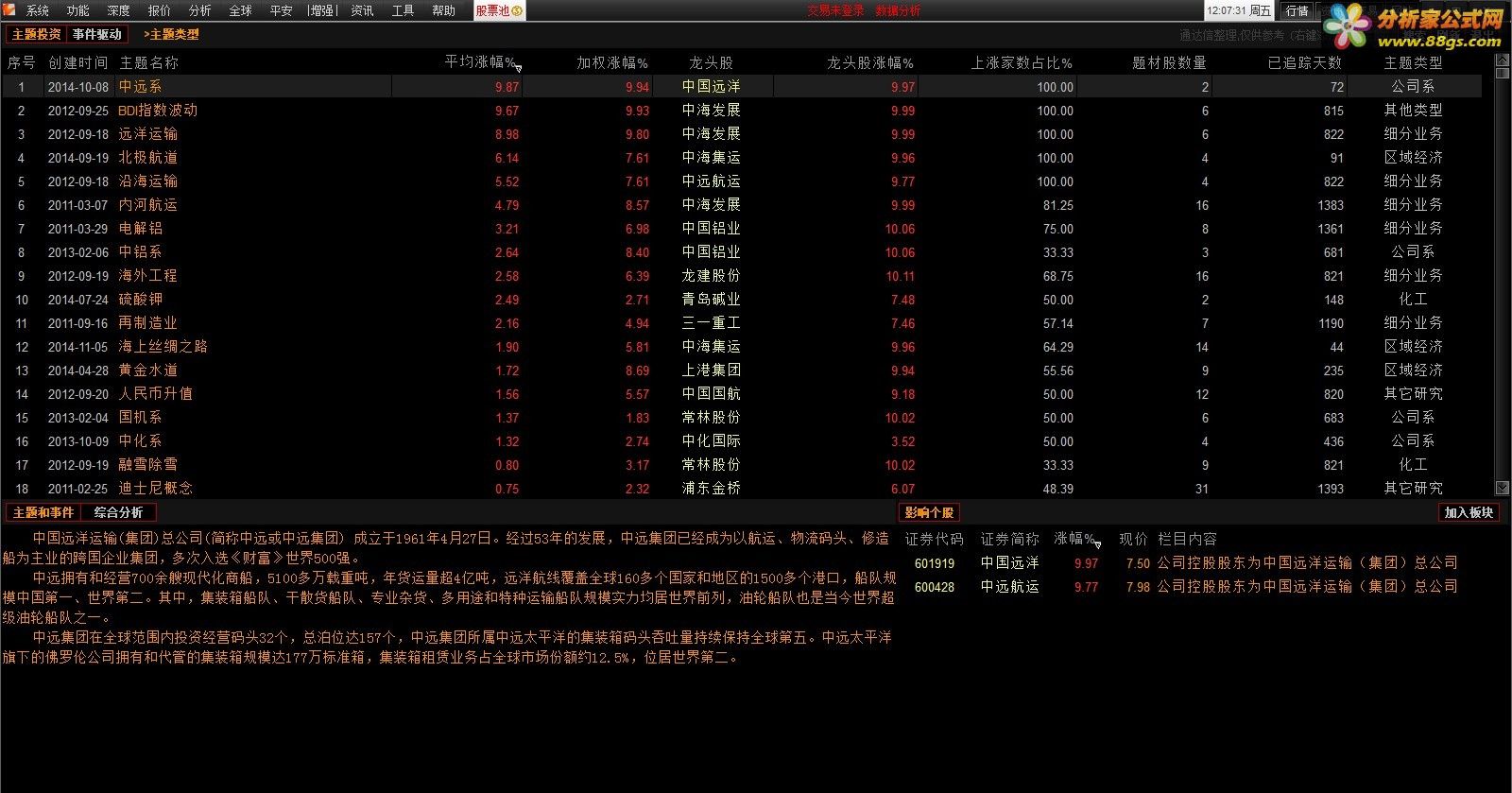1512x793 pixels.
Task: Click leading stock 青岛碱业 in the 硫酸钾 row
Action: [711, 299]
